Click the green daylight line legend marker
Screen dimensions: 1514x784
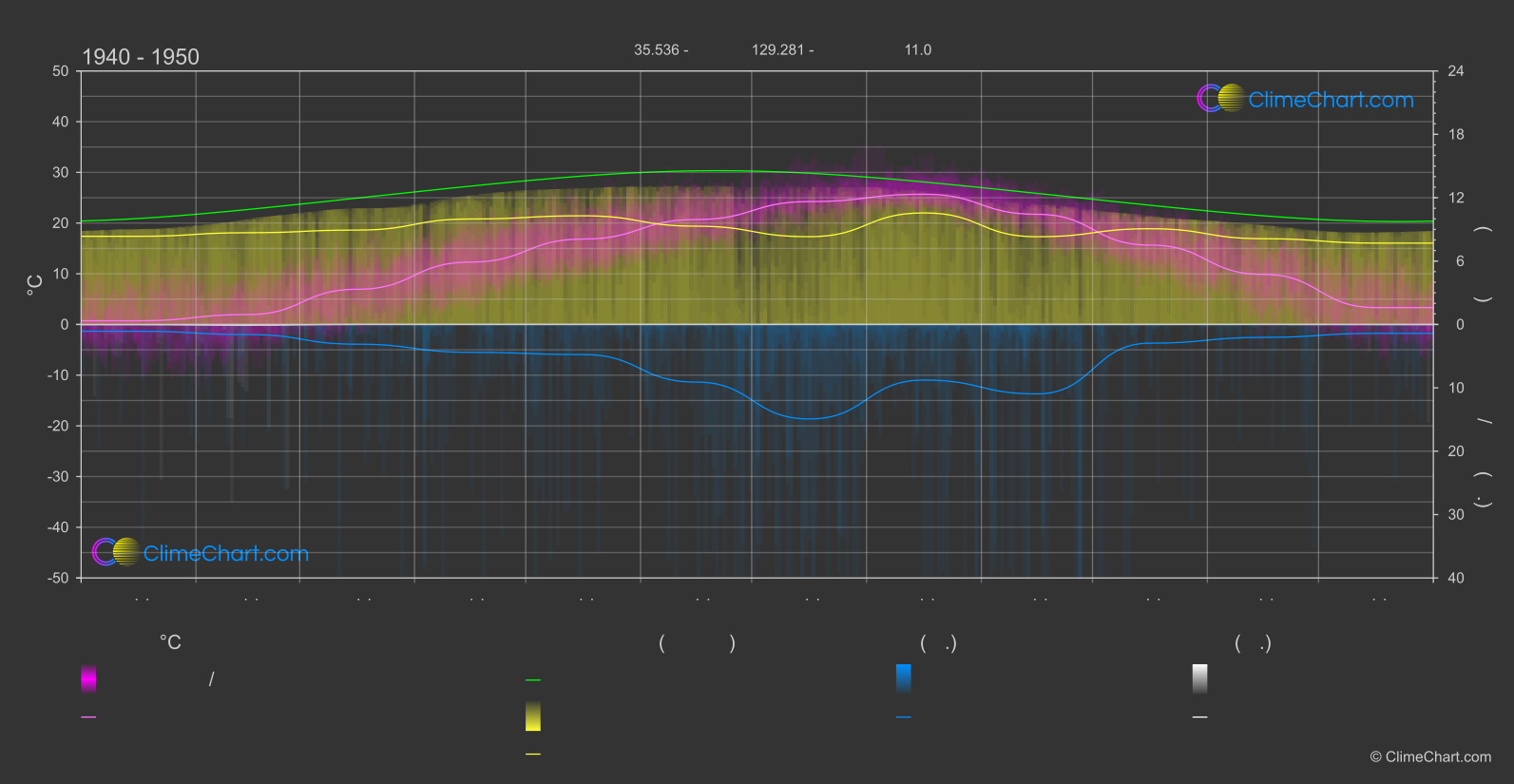point(533,680)
